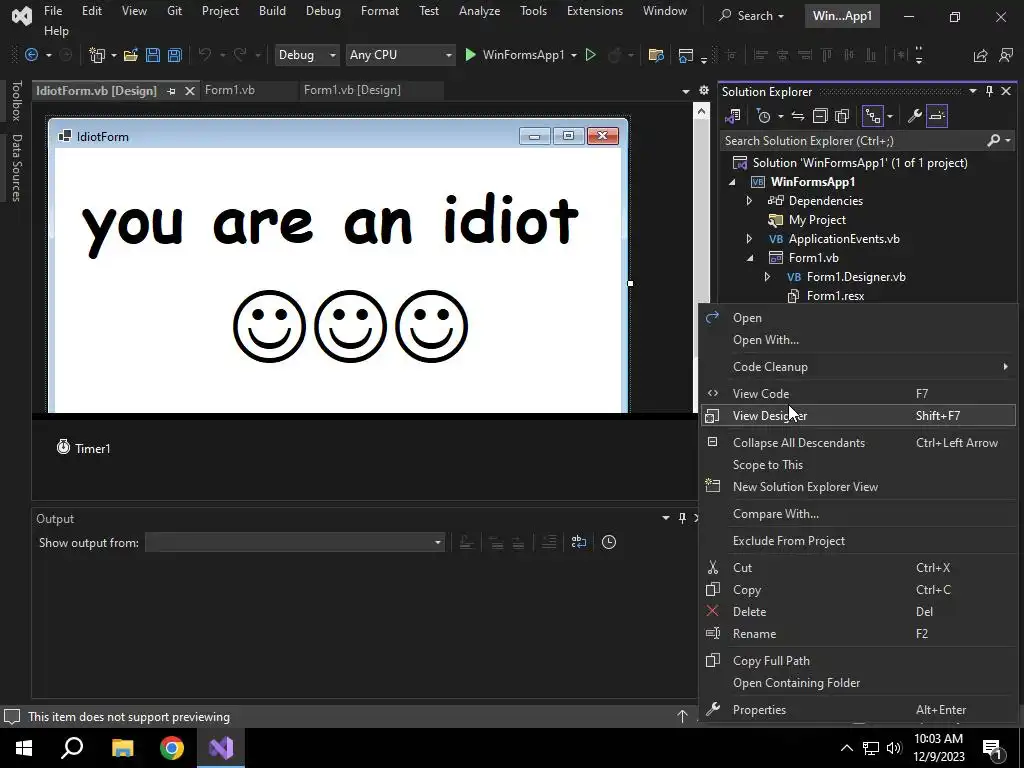Click the Live Share icon in the toolbar
This screenshot has height=768, width=1024.
point(980,56)
